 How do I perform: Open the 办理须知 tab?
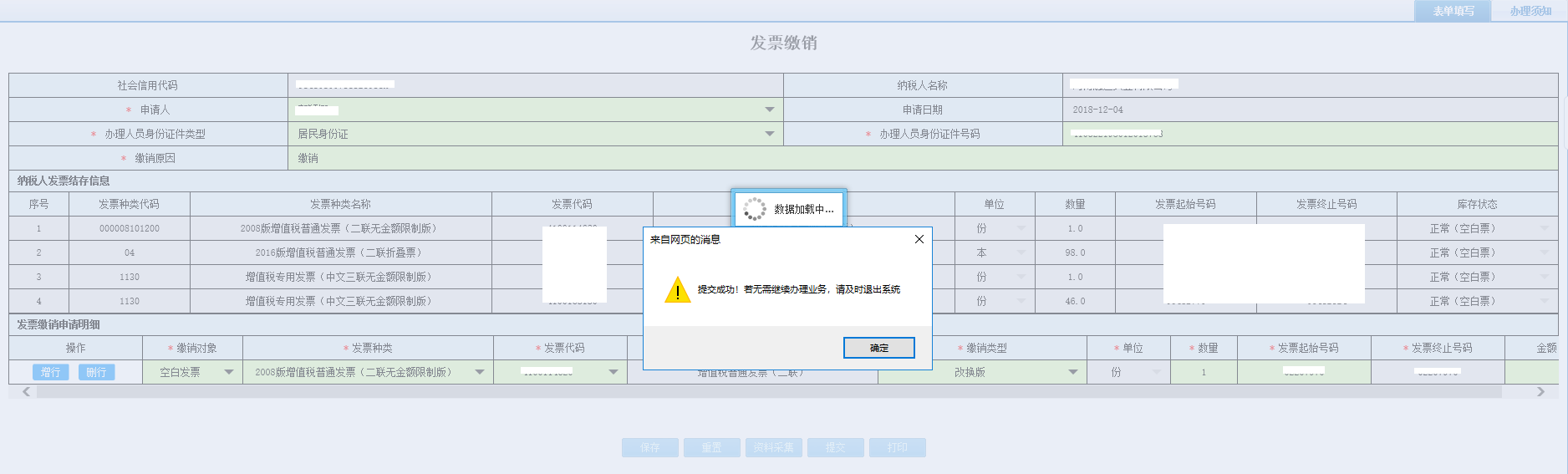tap(1530, 11)
